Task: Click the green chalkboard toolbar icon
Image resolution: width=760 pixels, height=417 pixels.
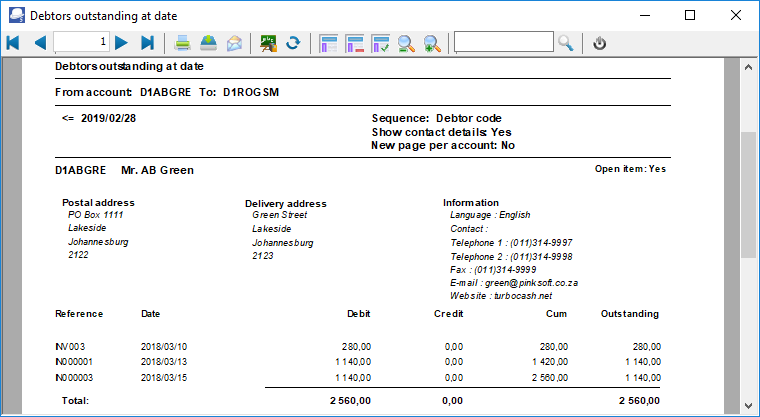Action: [x=268, y=43]
